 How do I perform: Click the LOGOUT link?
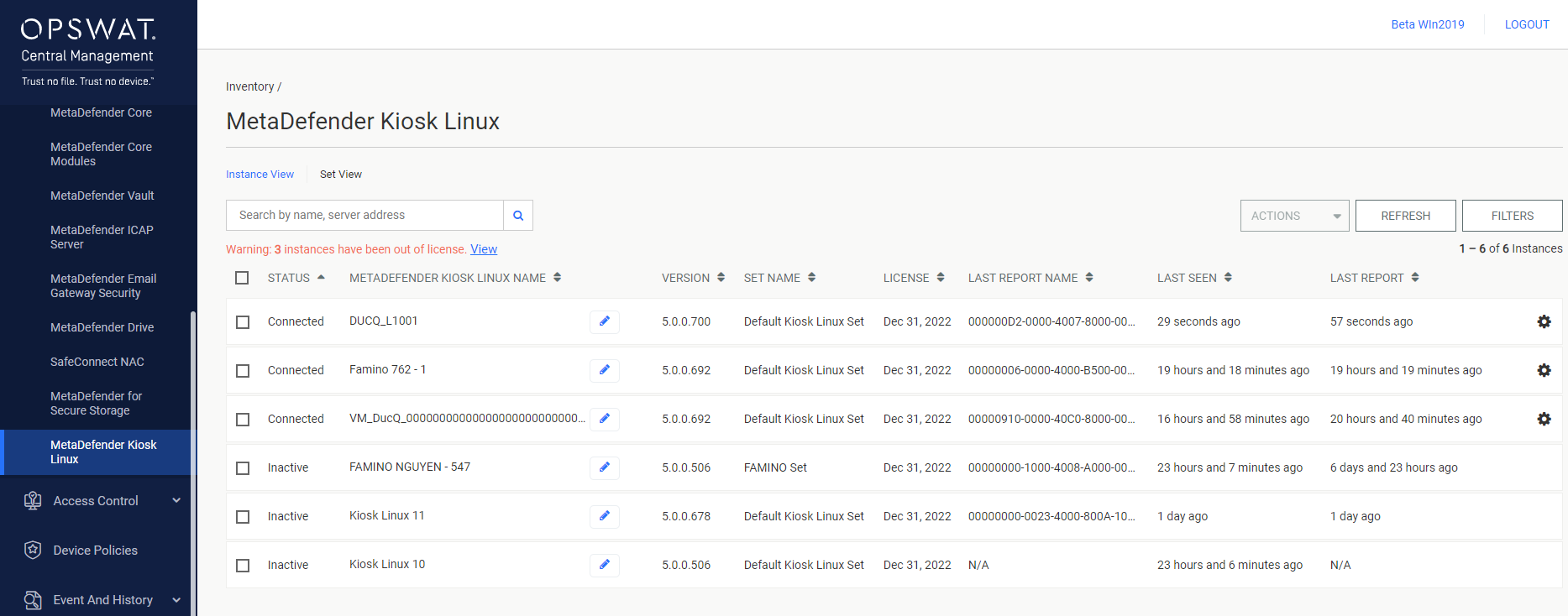(x=1527, y=24)
